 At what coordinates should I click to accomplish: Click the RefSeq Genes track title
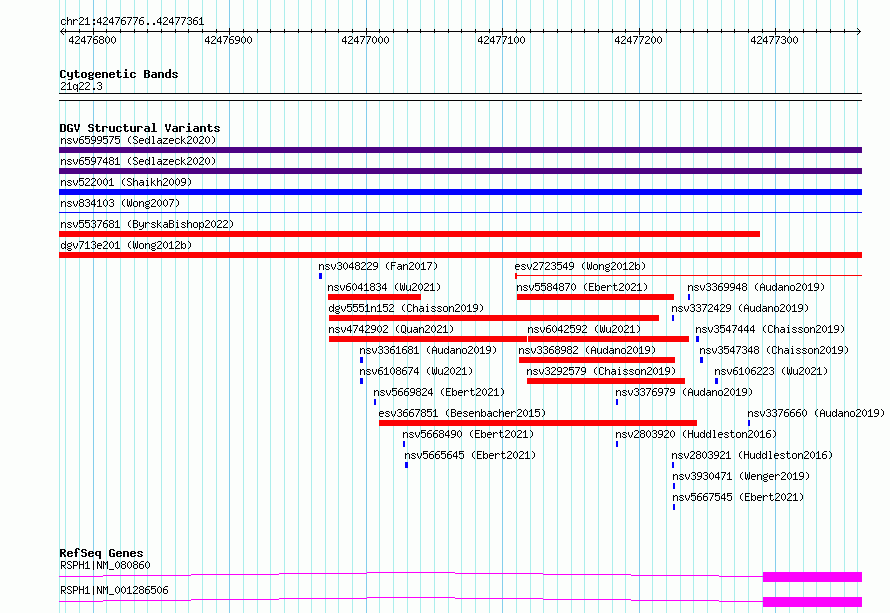pos(101,553)
